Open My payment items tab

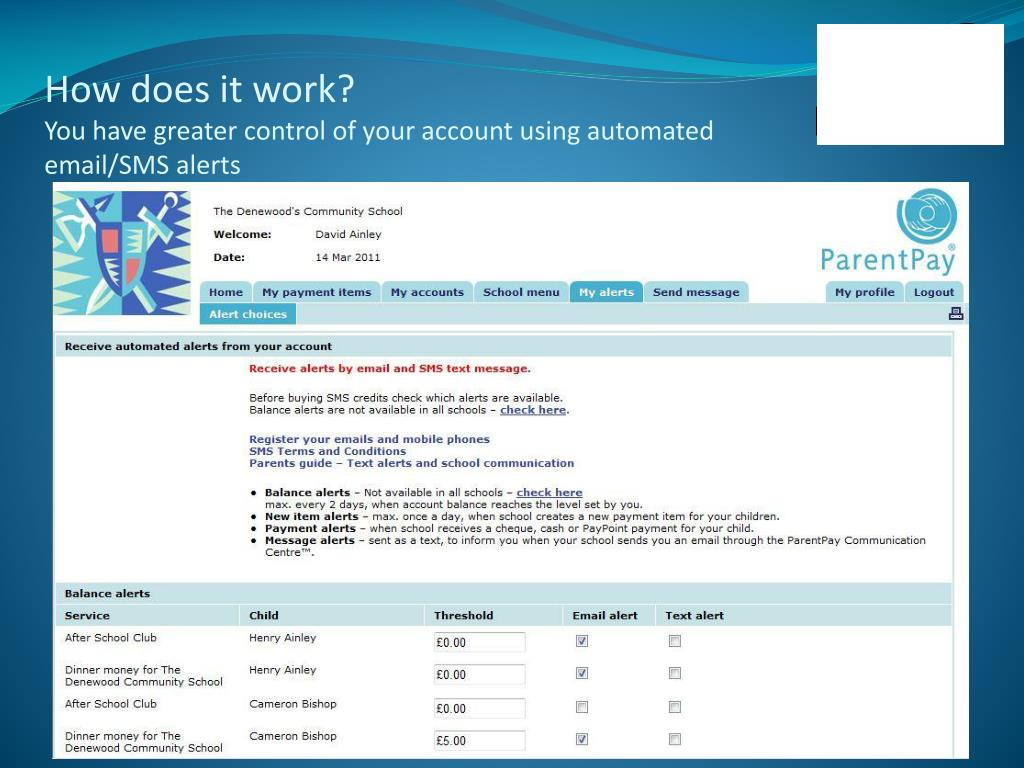click(x=317, y=292)
